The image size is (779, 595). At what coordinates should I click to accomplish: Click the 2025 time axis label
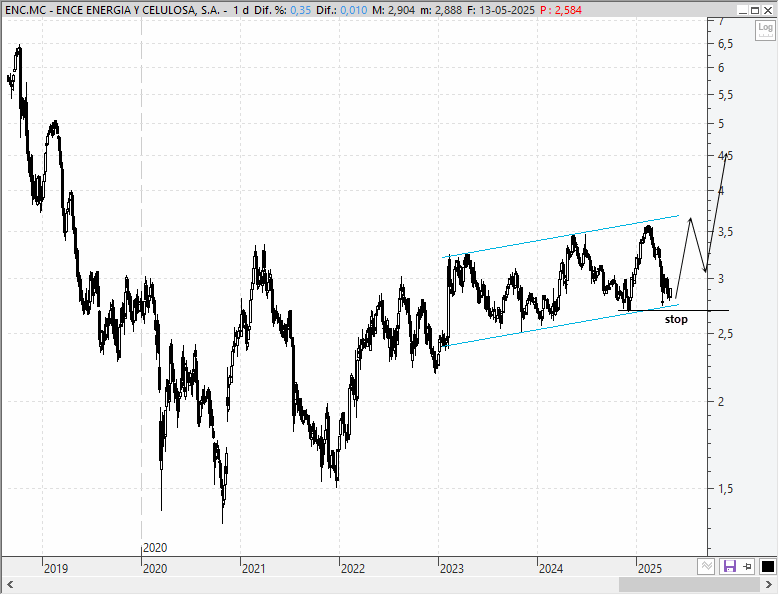click(x=650, y=569)
